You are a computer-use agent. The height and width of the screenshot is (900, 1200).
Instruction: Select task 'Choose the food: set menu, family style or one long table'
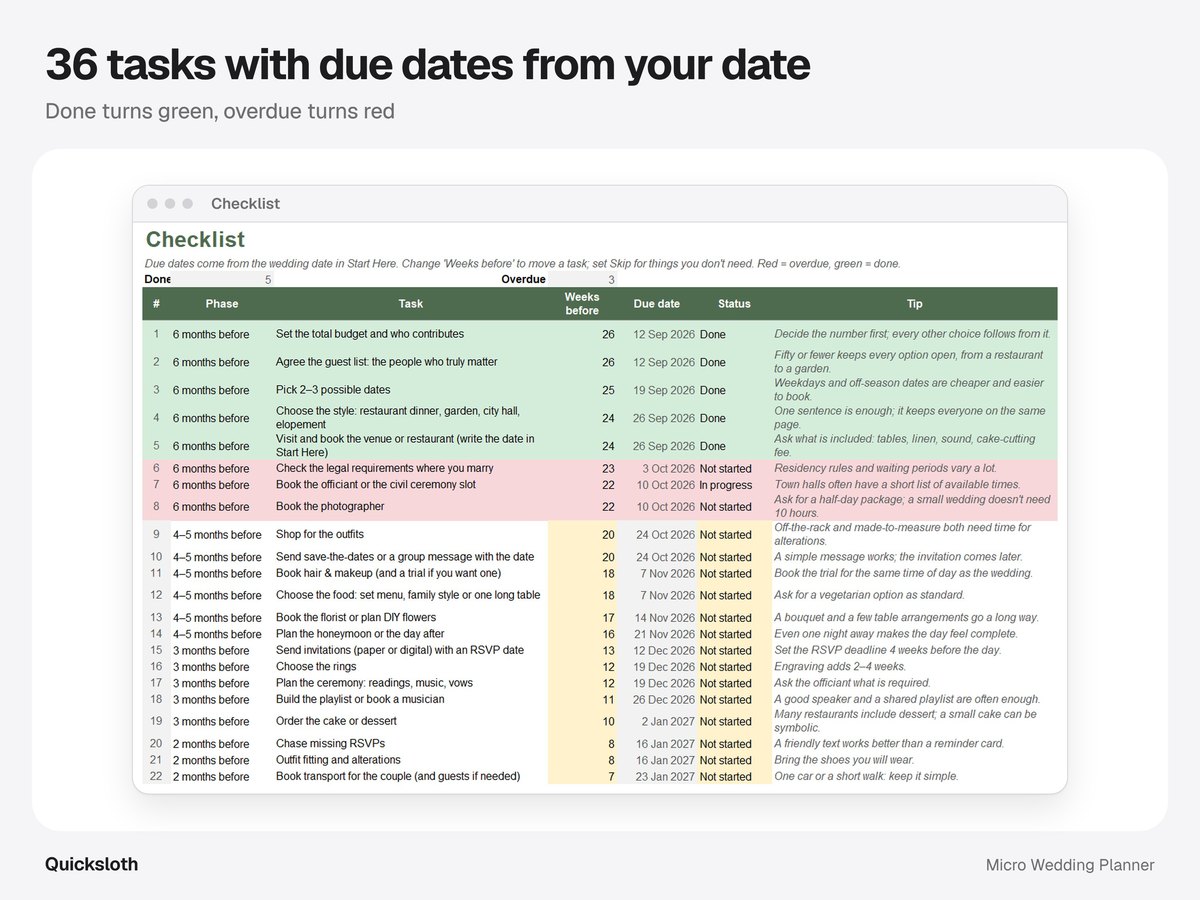pyautogui.click(x=408, y=596)
